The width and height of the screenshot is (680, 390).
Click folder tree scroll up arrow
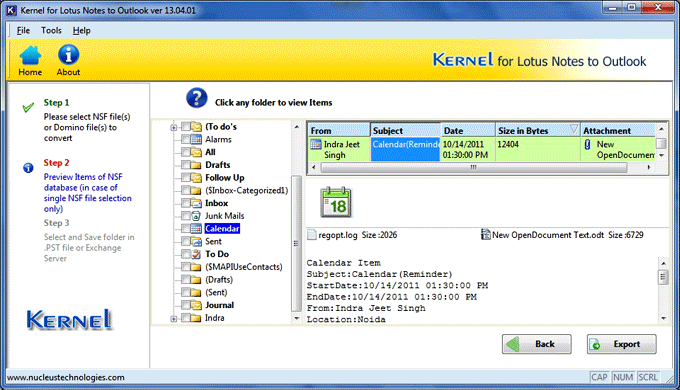click(x=297, y=127)
